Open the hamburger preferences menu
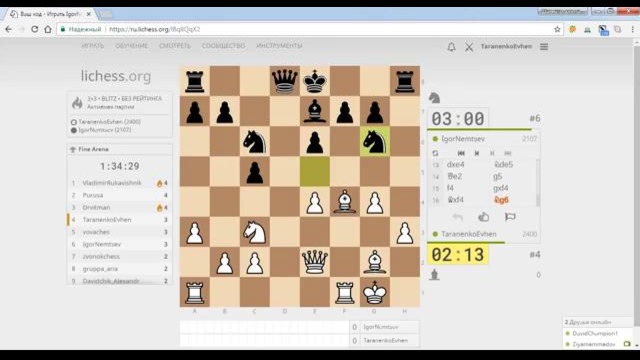 [x=544, y=47]
